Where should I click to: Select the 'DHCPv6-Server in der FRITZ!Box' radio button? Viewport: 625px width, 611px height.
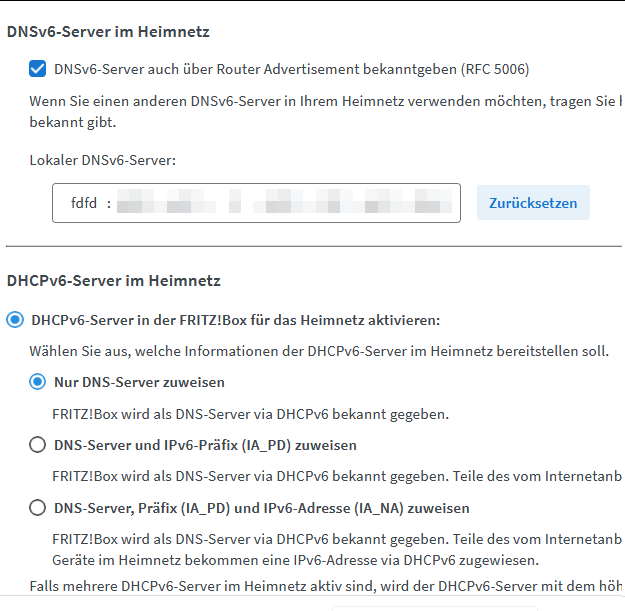coord(15,320)
